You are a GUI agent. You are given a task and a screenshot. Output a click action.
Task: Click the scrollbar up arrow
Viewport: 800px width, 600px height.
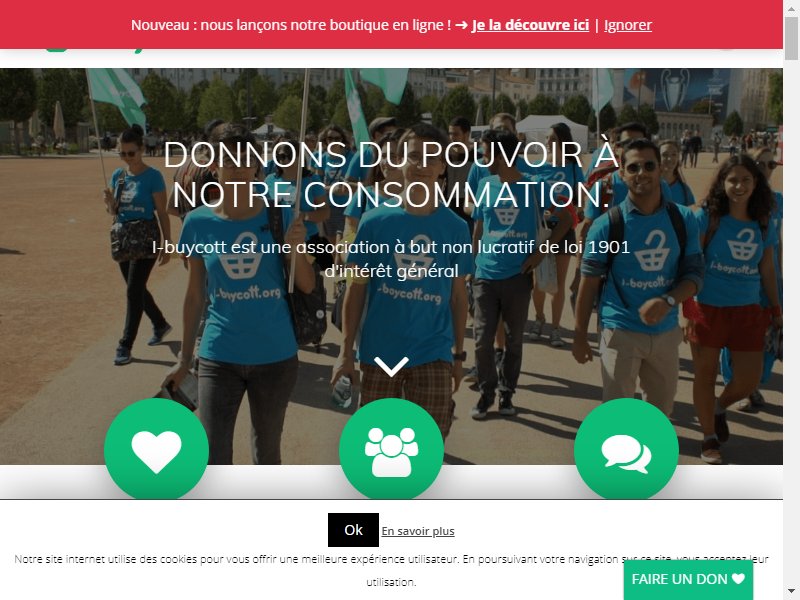click(791, 8)
